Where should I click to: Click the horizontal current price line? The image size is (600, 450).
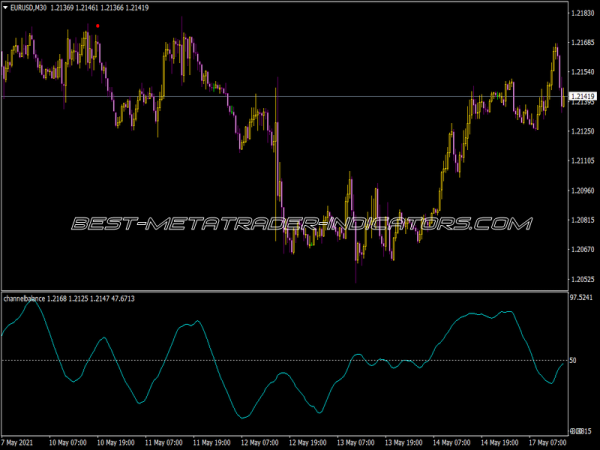click(300, 96)
